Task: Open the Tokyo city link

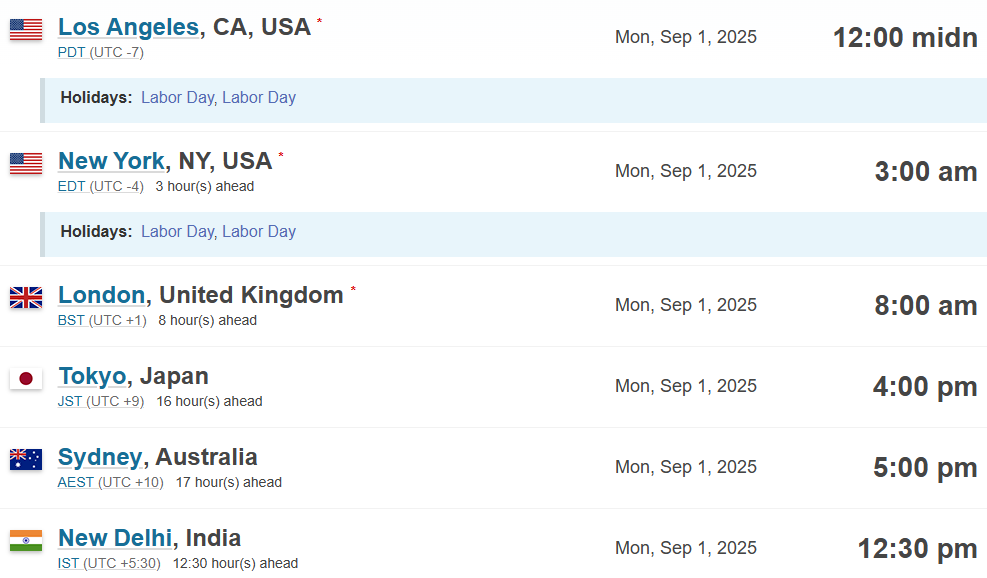Action: (93, 377)
